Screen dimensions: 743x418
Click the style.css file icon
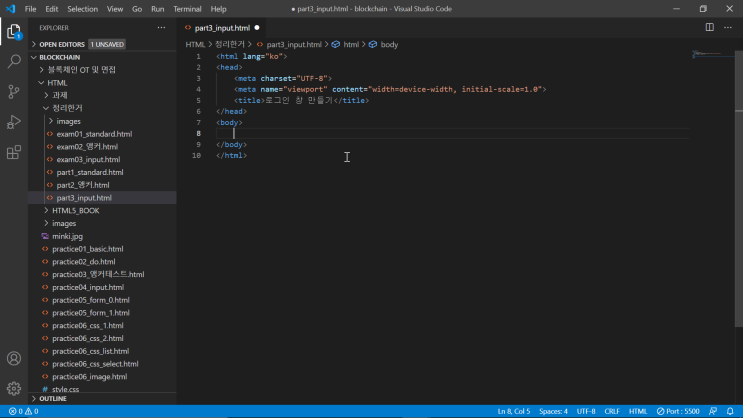coord(45,390)
